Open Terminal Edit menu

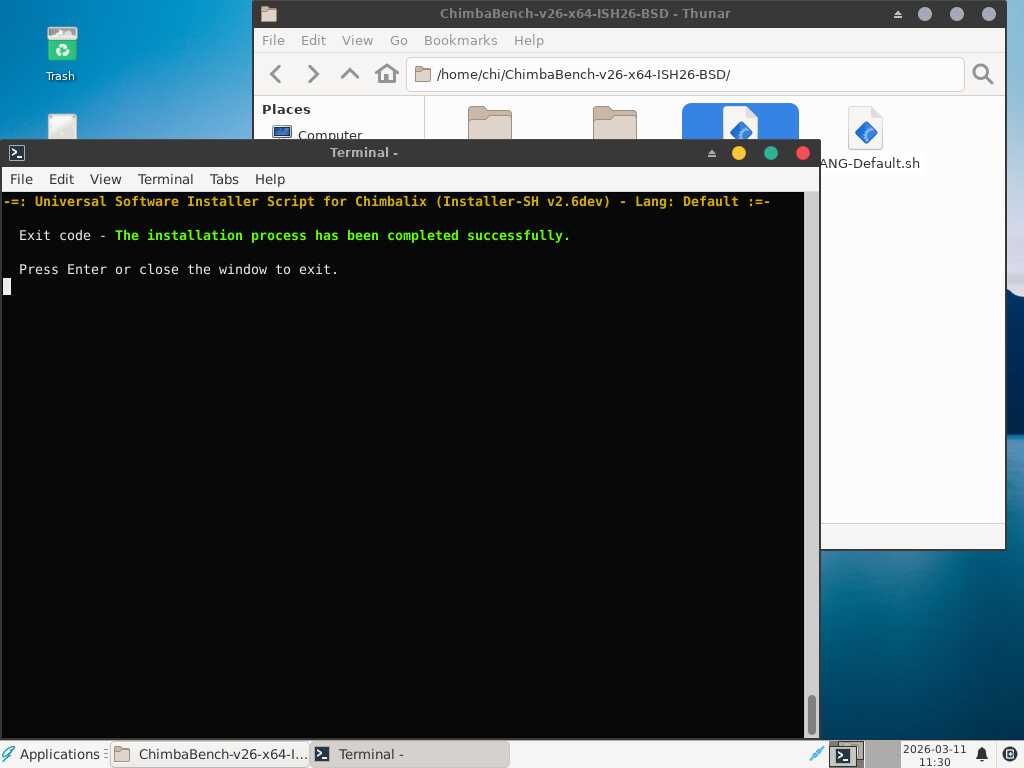click(x=61, y=179)
